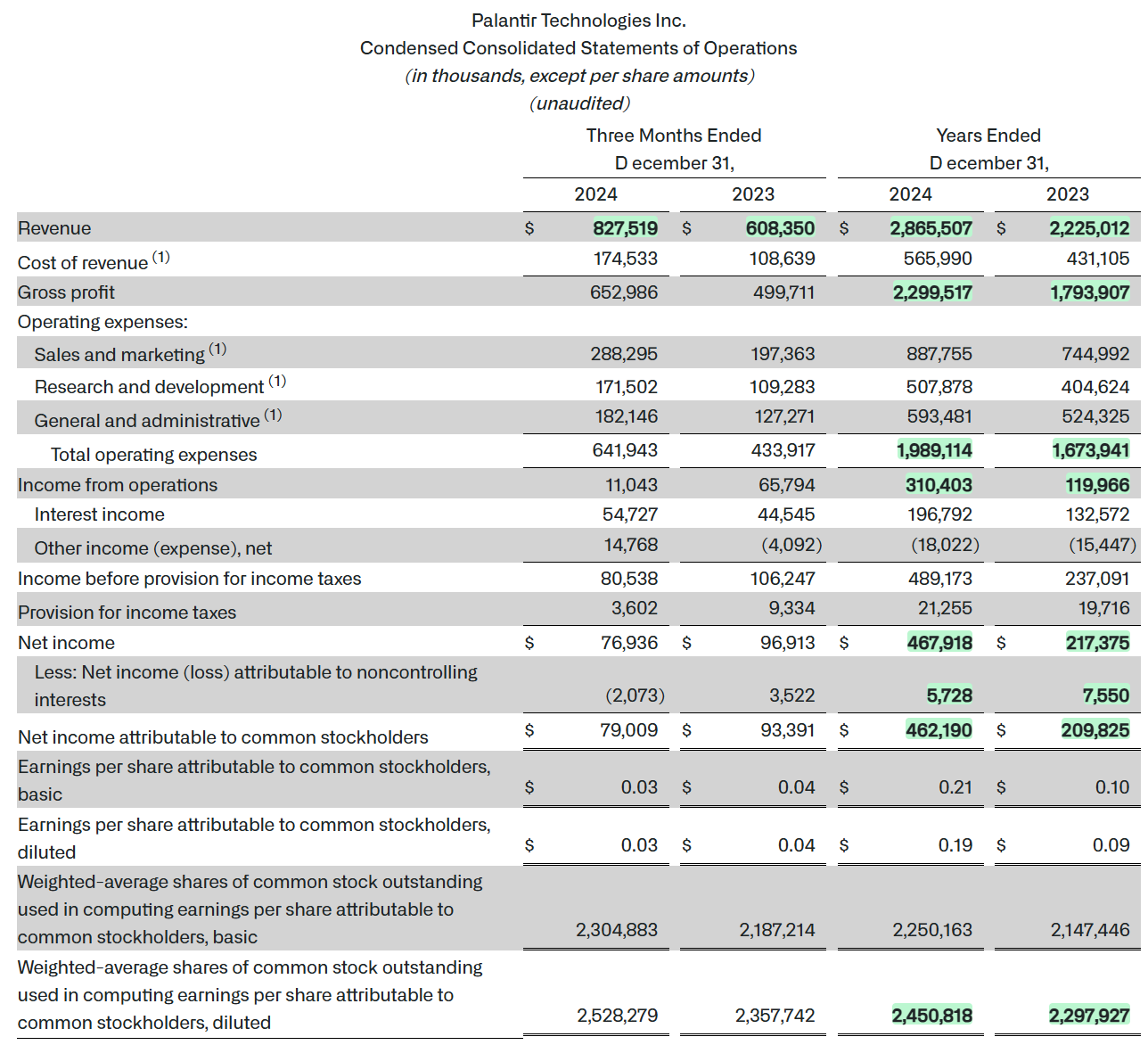Select 'Income from operations' row label

[x=118, y=485]
